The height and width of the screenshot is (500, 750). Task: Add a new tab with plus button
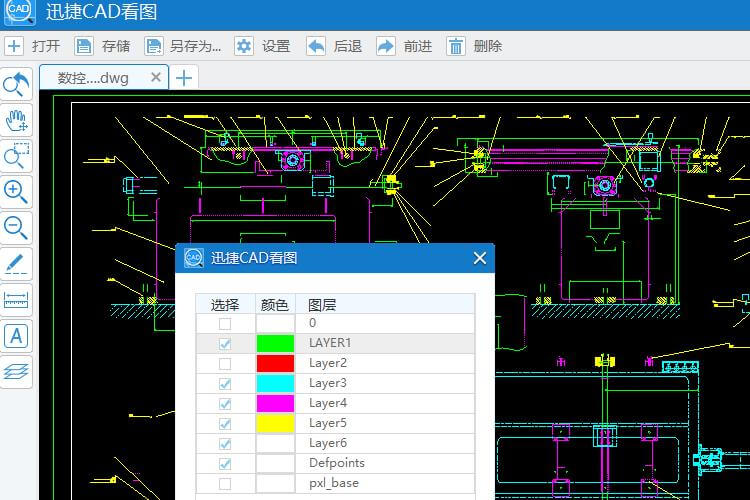[184, 78]
